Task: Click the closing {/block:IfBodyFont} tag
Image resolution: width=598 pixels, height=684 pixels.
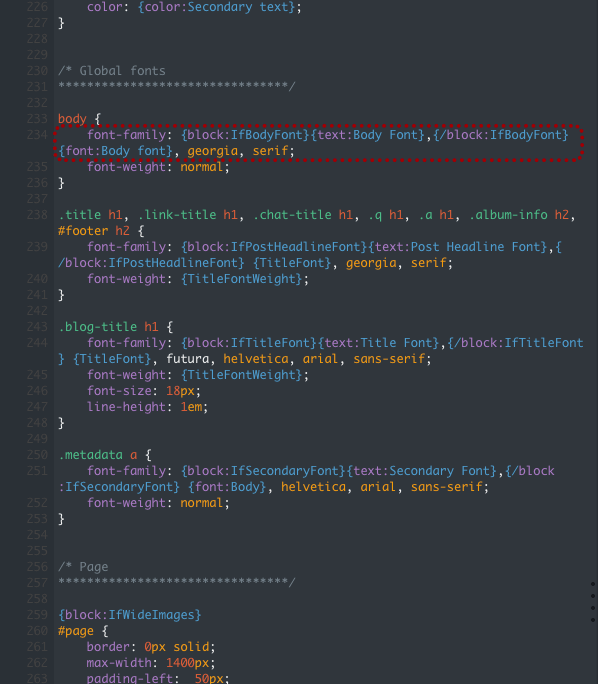Action: pos(501,135)
